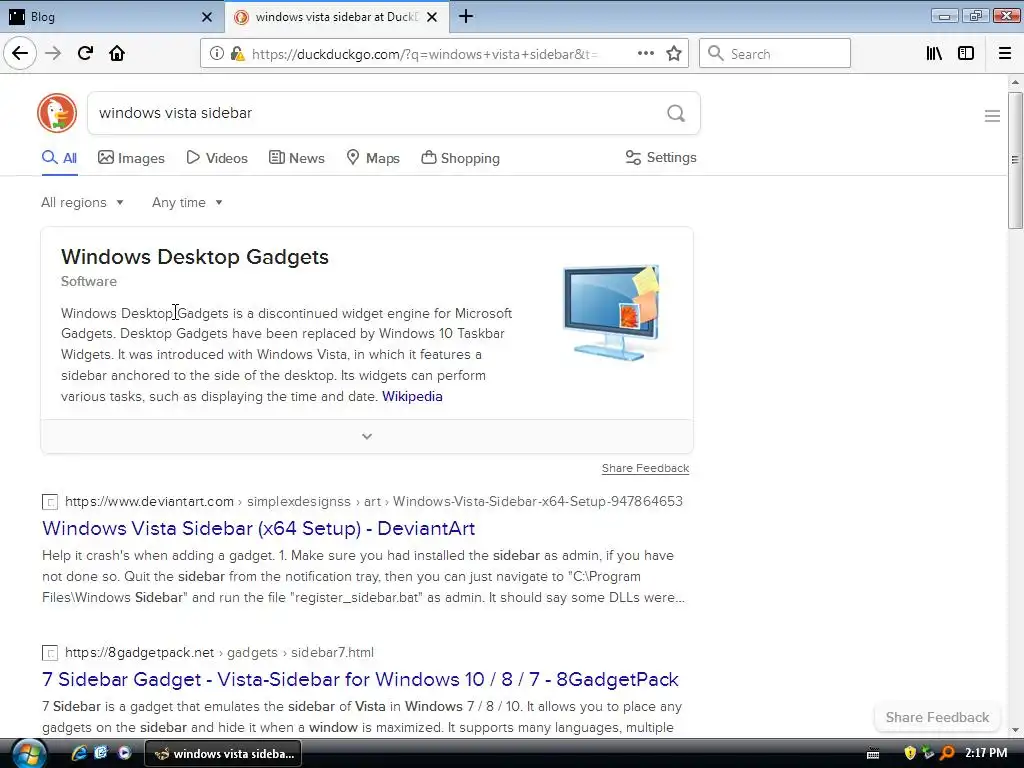Switch to Videos results

pyautogui.click(x=217, y=158)
